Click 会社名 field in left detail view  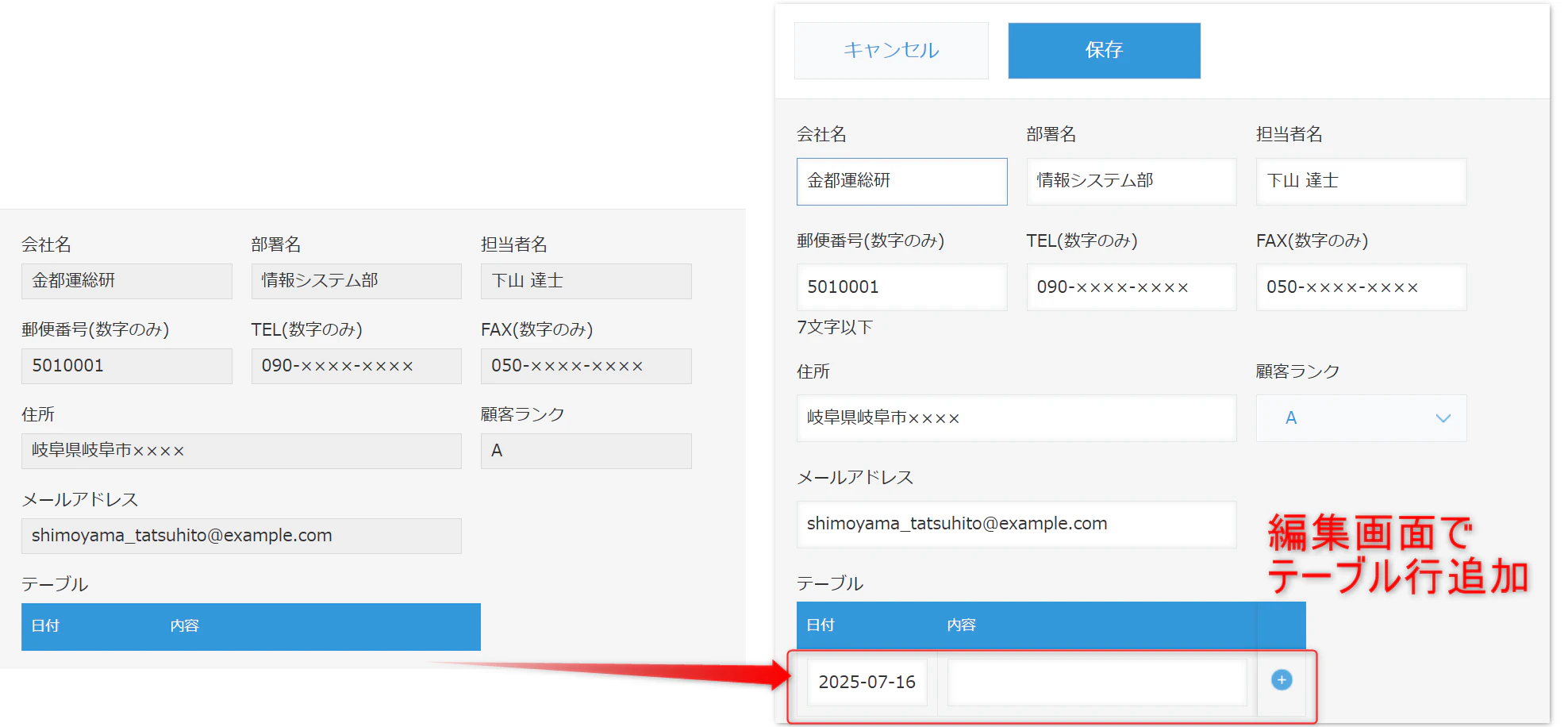tap(127, 281)
